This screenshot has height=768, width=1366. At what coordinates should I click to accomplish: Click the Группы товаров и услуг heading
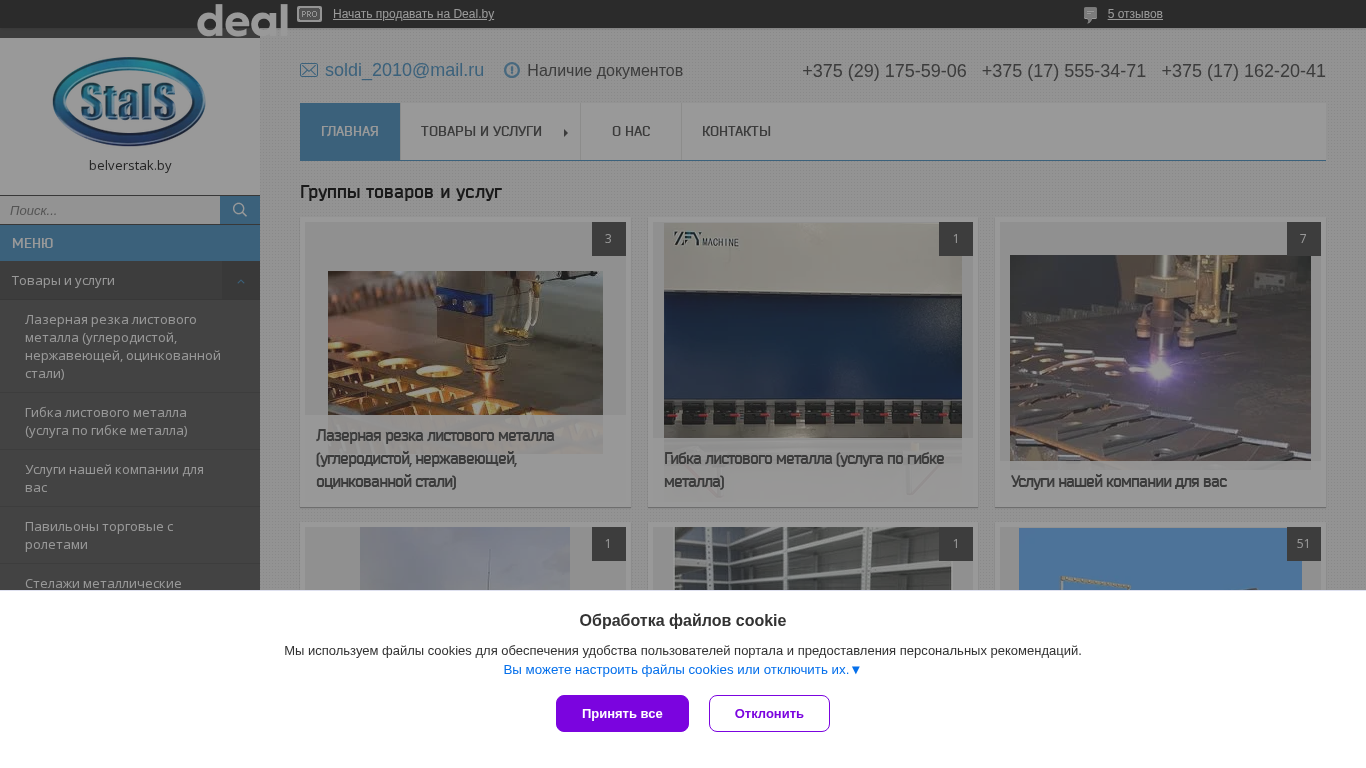pyautogui.click(x=401, y=192)
